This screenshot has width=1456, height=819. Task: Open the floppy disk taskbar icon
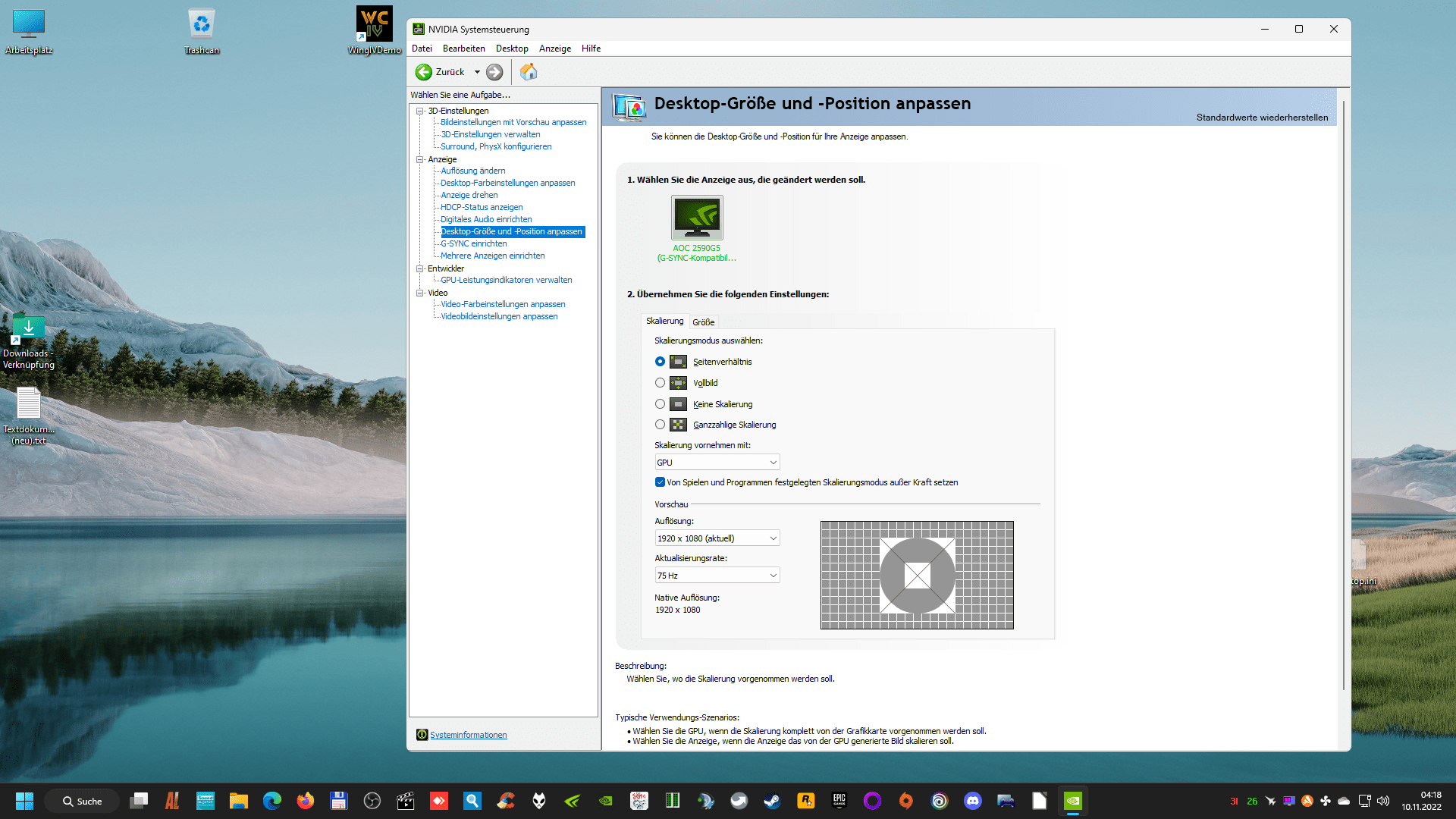pos(338,801)
